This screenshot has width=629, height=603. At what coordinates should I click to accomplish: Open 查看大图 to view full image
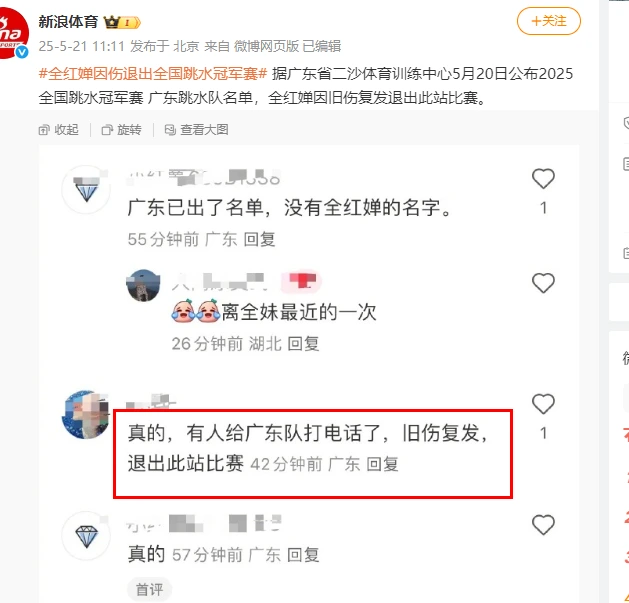[197, 130]
